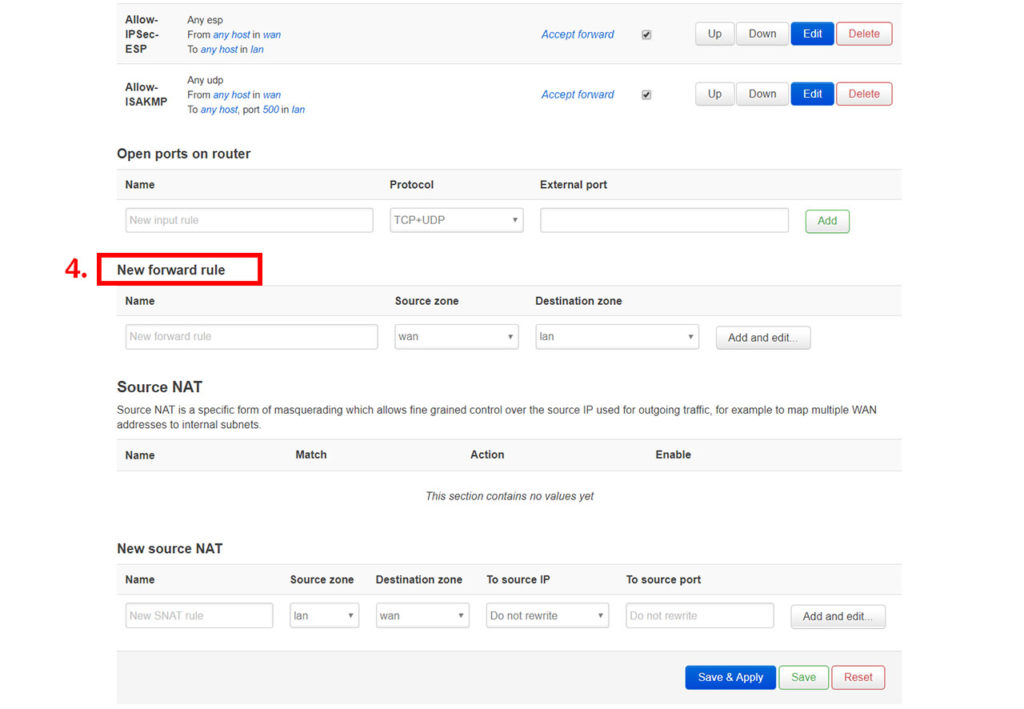Image resolution: width=1024 pixels, height=709 pixels.
Task: Delete the Allow-ISAKMP rule
Action: point(863,93)
